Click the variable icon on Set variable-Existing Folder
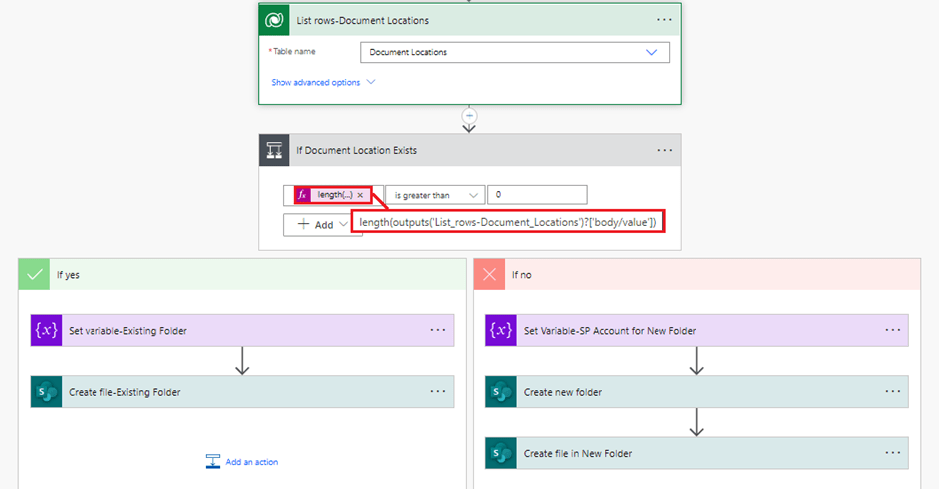Image resolution: width=939 pixels, height=489 pixels. tap(46, 330)
